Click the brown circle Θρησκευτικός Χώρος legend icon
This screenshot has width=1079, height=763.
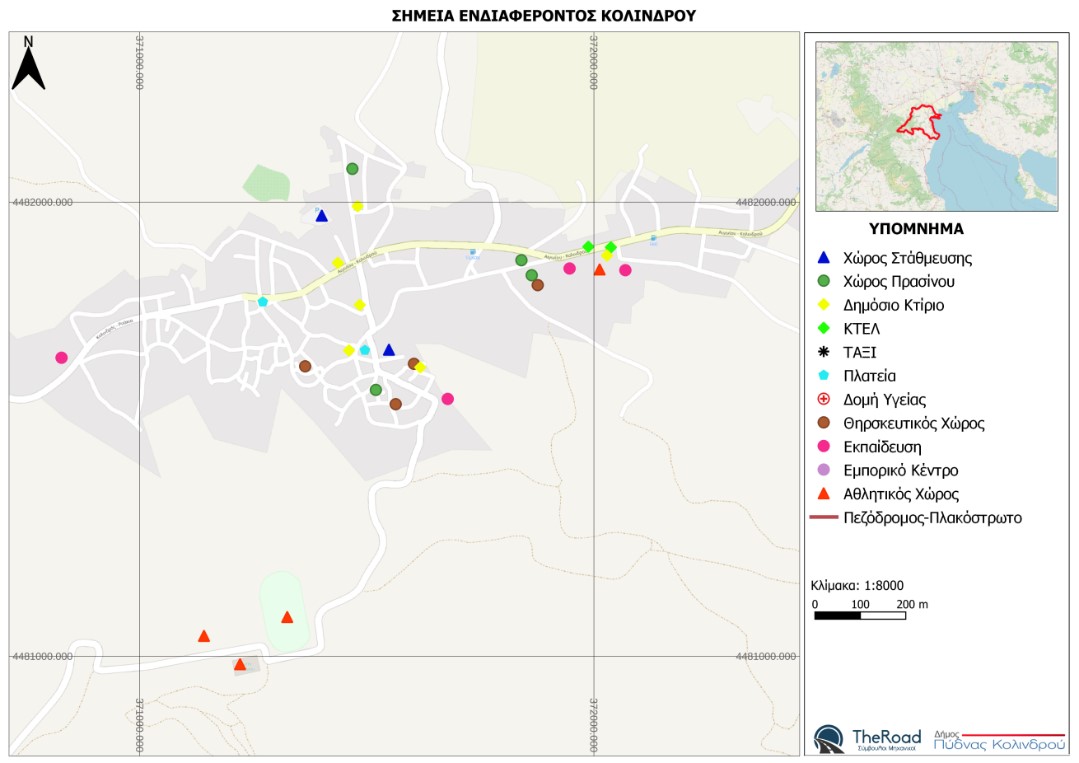click(x=823, y=423)
